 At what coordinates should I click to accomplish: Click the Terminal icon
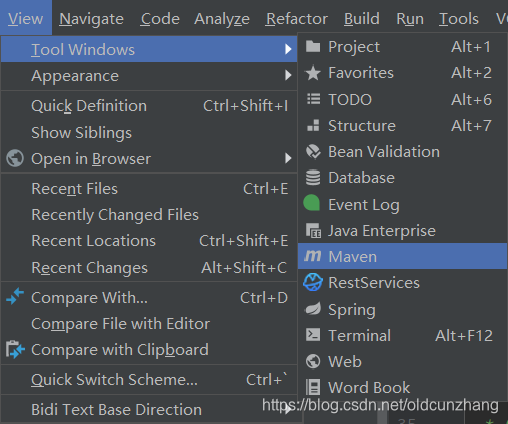[x=313, y=335]
